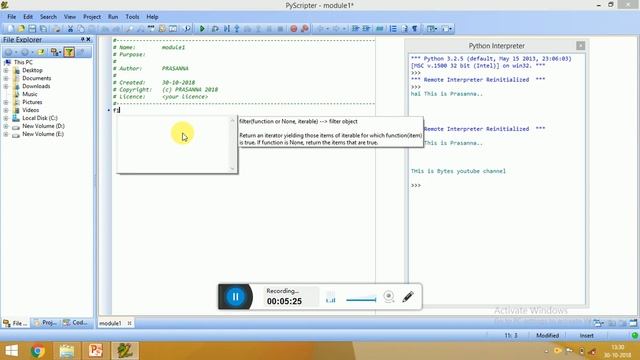The width and height of the screenshot is (640, 360).
Task: Toggle breakpoint with red circle icon
Action: click(293, 29)
